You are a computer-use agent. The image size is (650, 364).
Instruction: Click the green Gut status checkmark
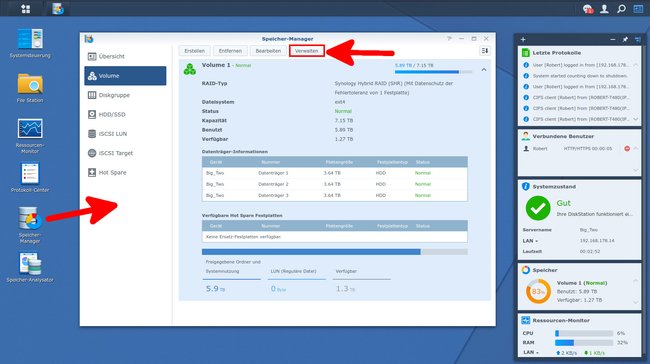(538, 208)
